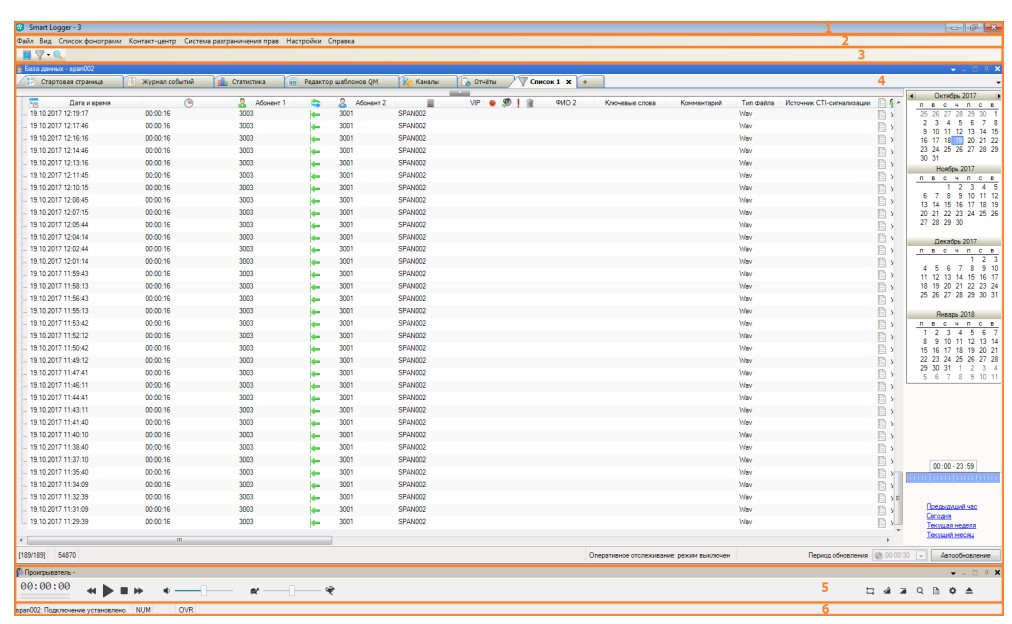Click the zoom magnifier icon in player
The width and height of the screenshot is (1012, 624).
pyautogui.click(x=920, y=591)
